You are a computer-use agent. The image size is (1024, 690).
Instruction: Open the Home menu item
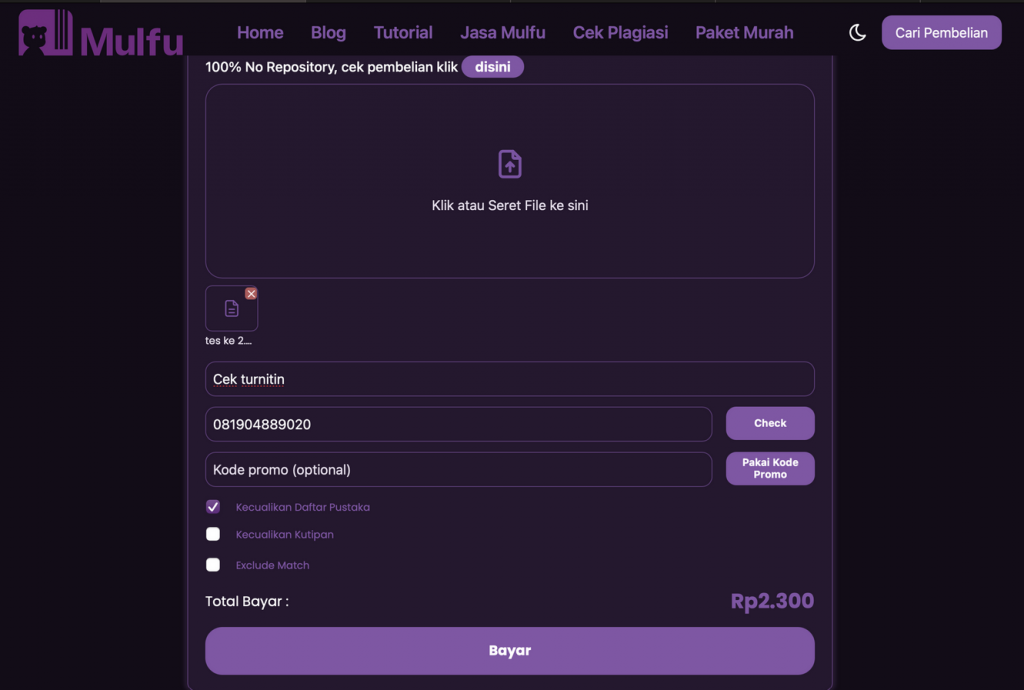260,33
